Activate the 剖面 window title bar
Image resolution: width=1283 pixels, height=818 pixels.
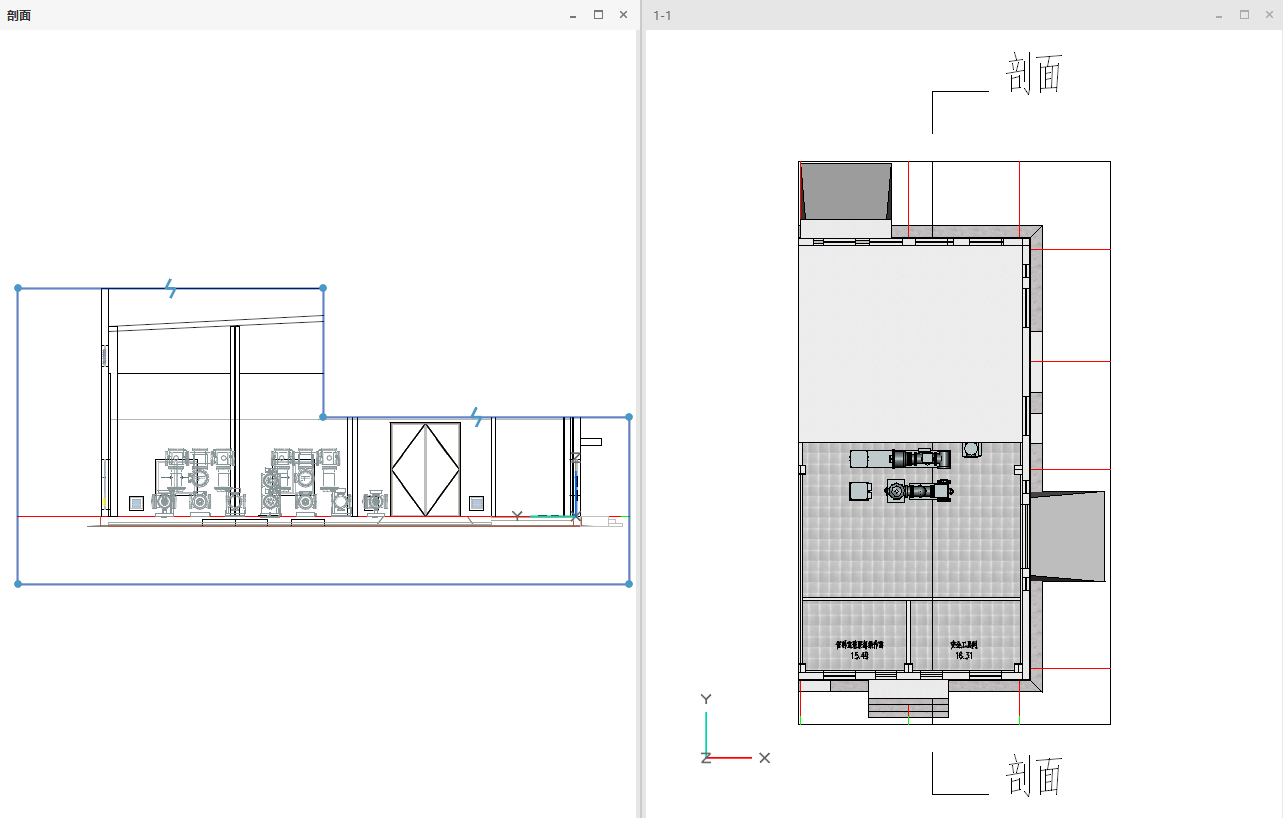point(280,15)
